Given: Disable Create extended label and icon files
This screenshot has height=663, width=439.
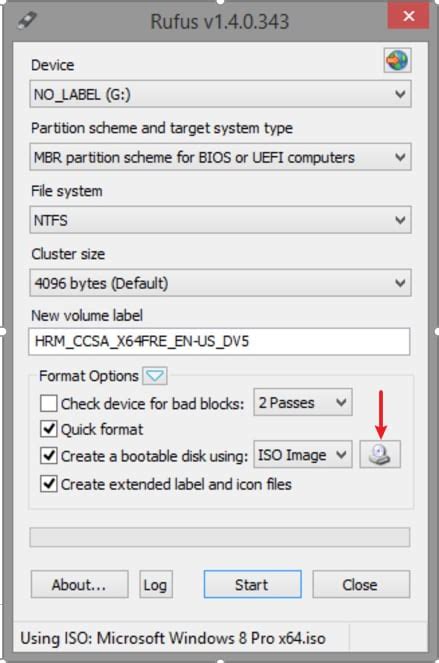Looking at the screenshot, I should click(49, 483).
